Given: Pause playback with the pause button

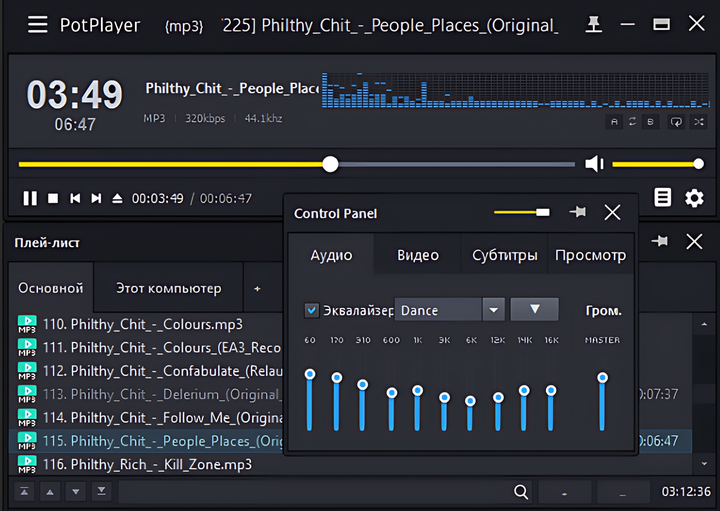Looking at the screenshot, I should coord(30,198).
